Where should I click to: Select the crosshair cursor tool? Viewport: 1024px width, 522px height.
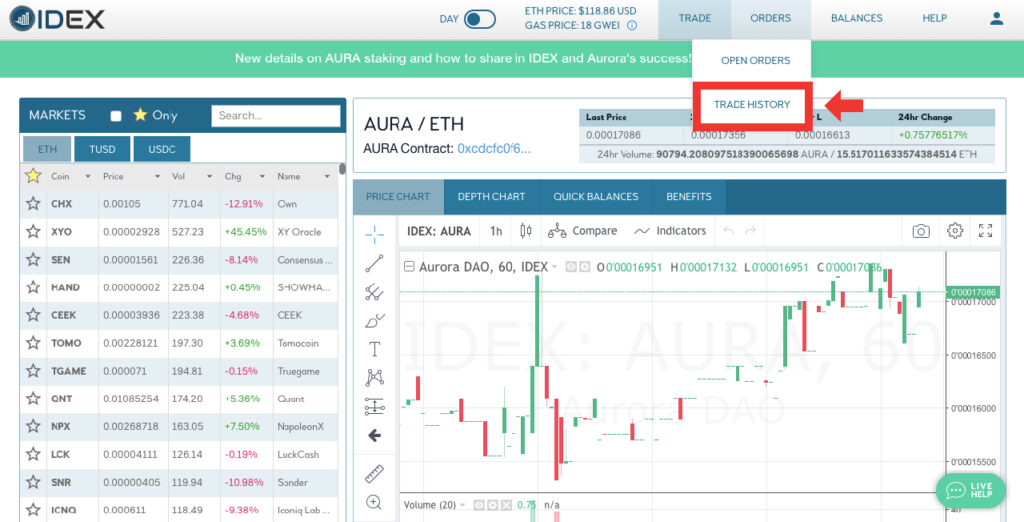[x=374, y=234]
